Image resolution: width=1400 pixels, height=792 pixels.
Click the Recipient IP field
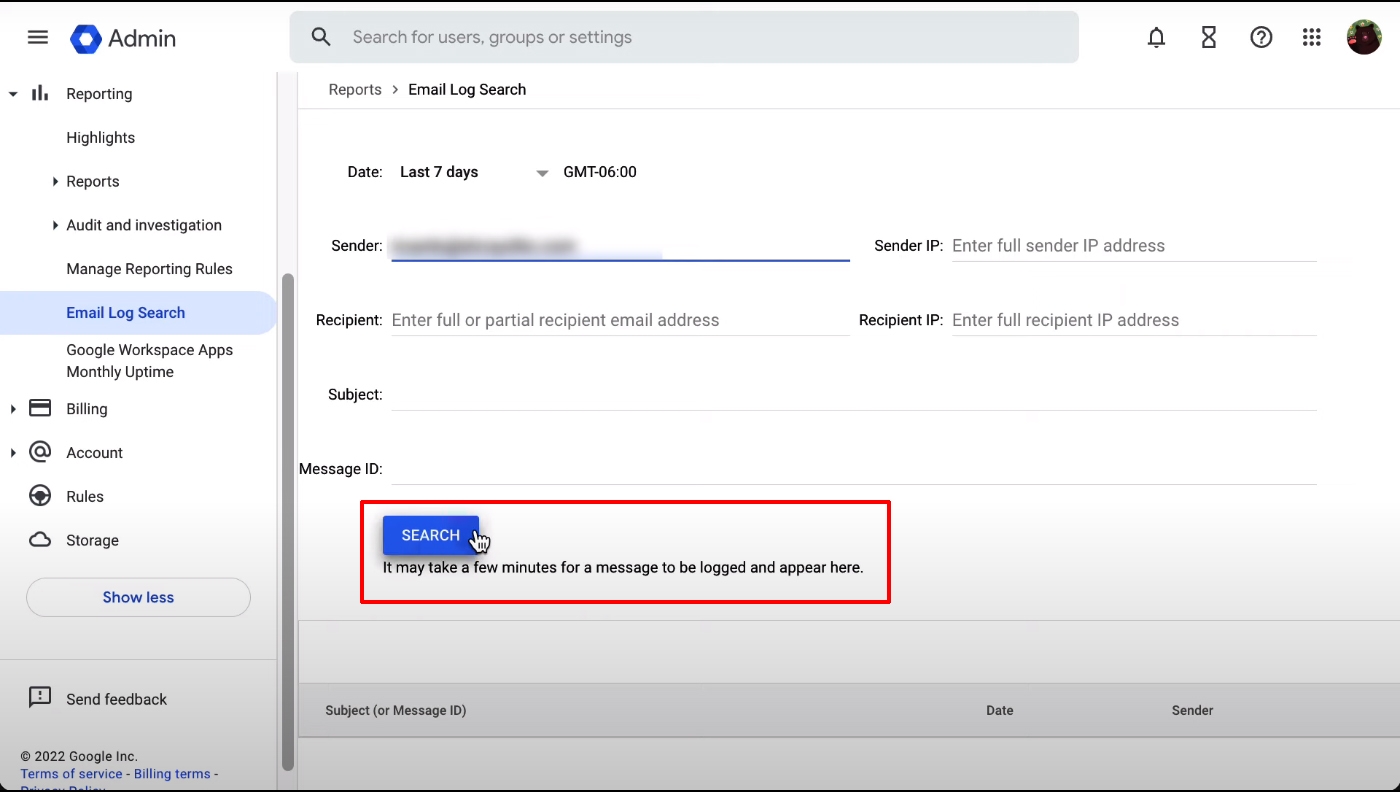coord(1134,320)
